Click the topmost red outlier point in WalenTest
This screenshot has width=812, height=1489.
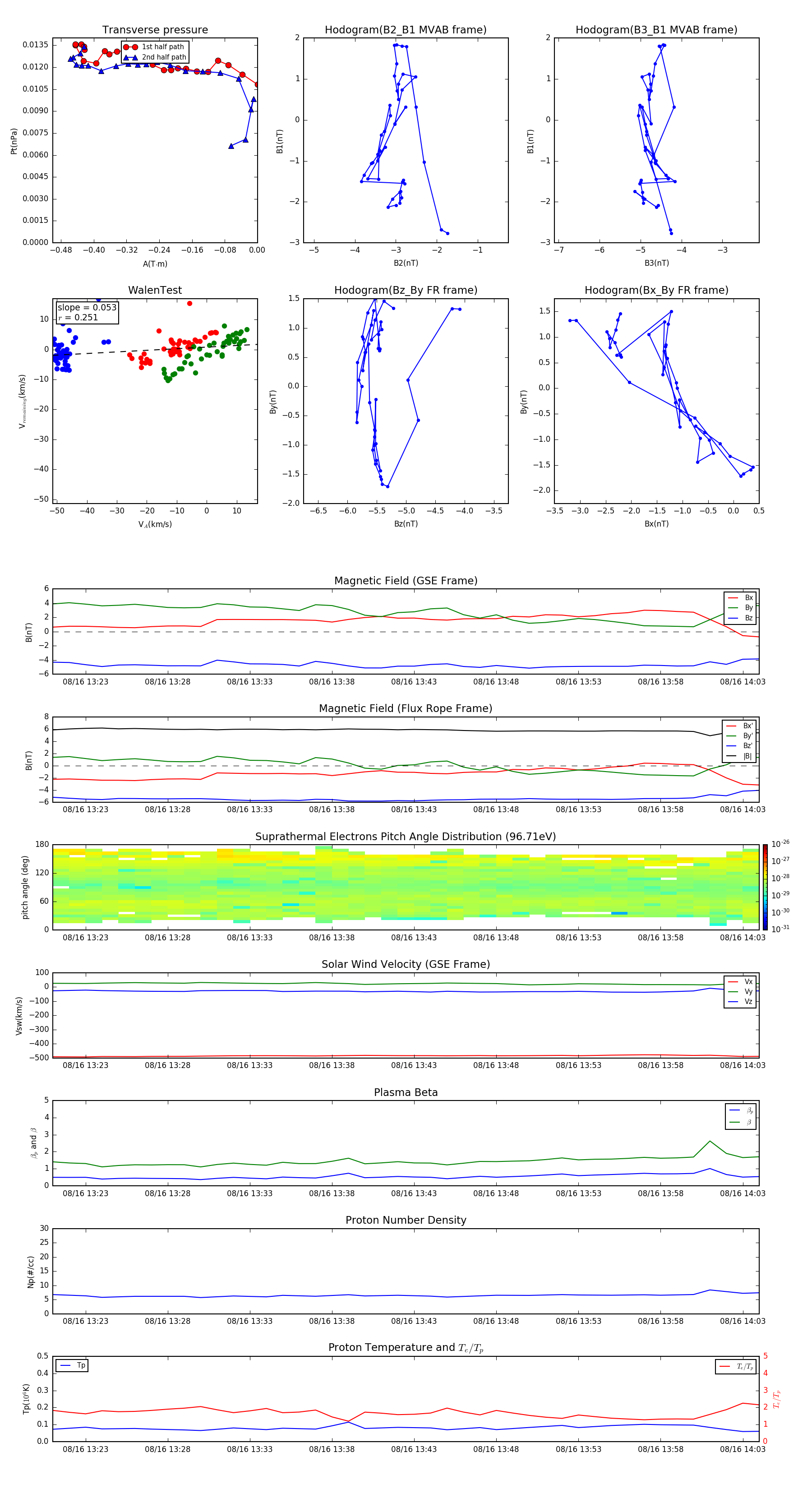tap(189, 304)
